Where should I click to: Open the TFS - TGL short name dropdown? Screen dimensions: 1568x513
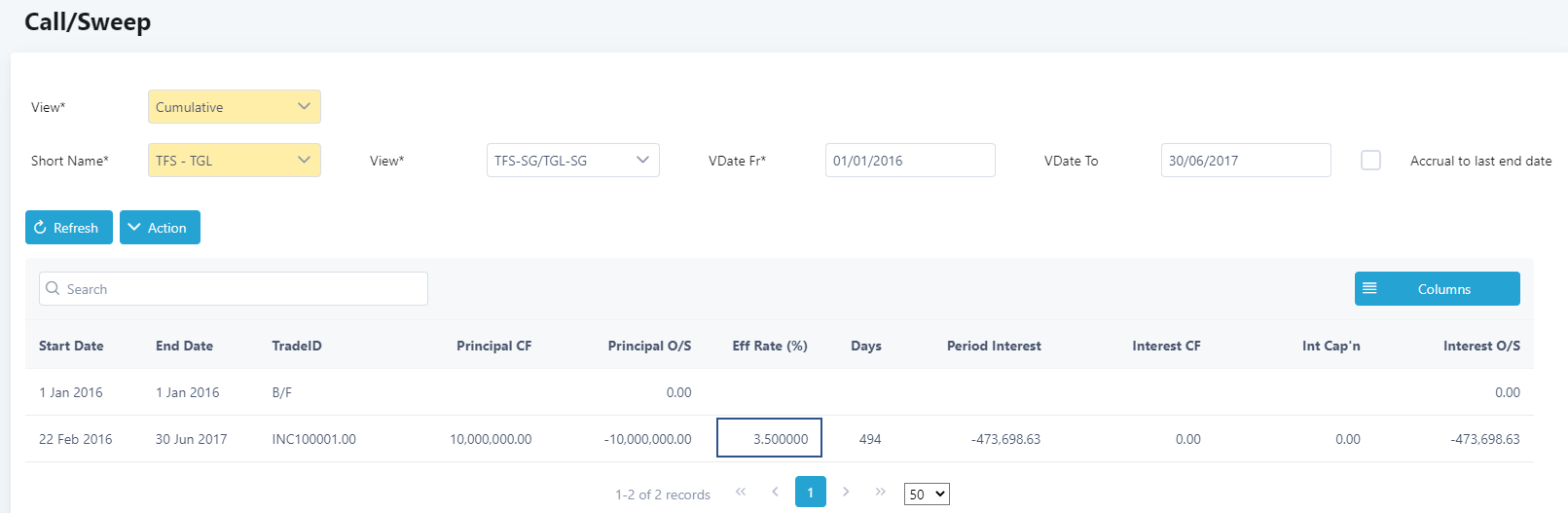click(x=235, y=161)
